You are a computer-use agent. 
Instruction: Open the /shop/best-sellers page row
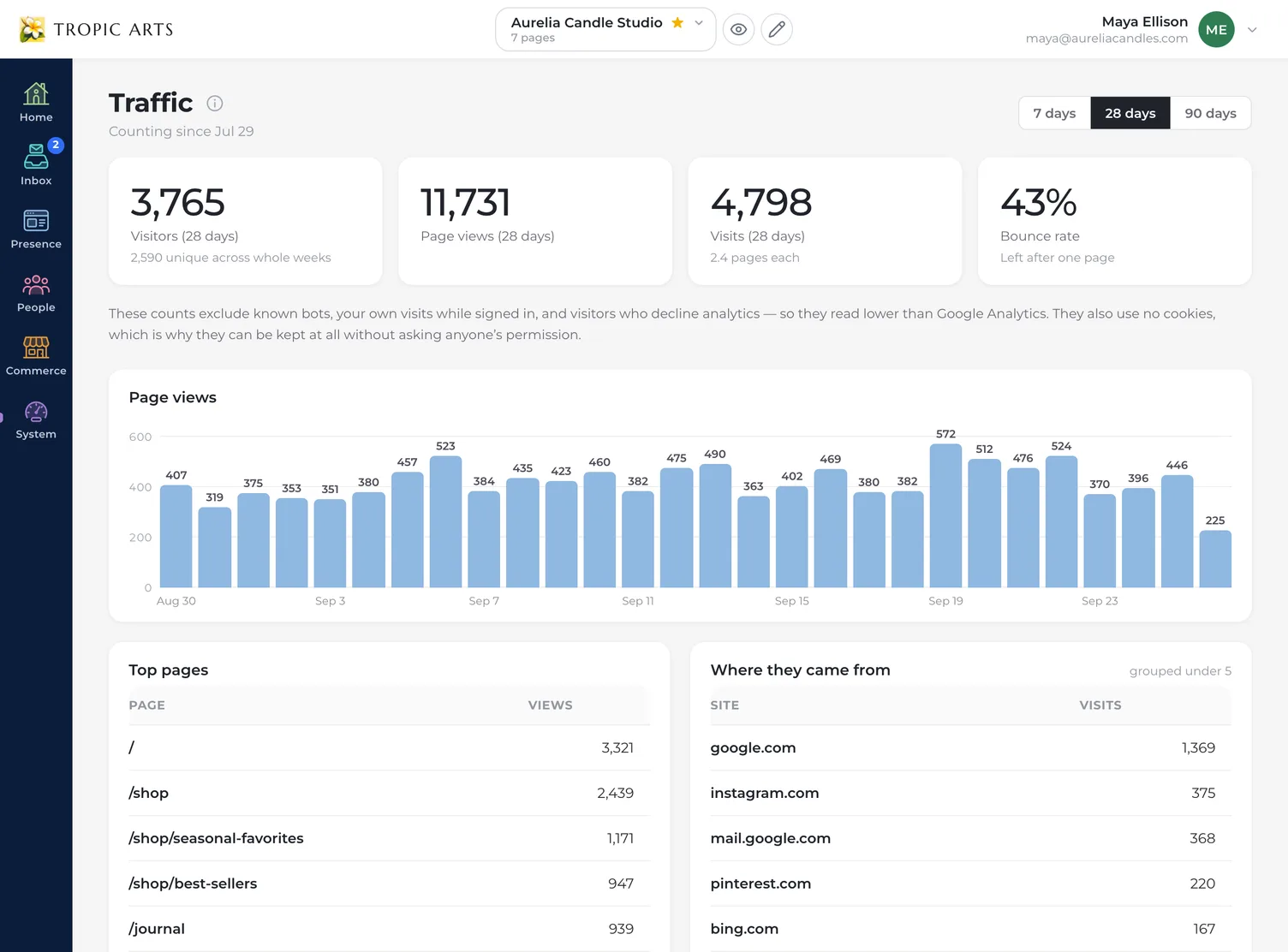[389, 884]
